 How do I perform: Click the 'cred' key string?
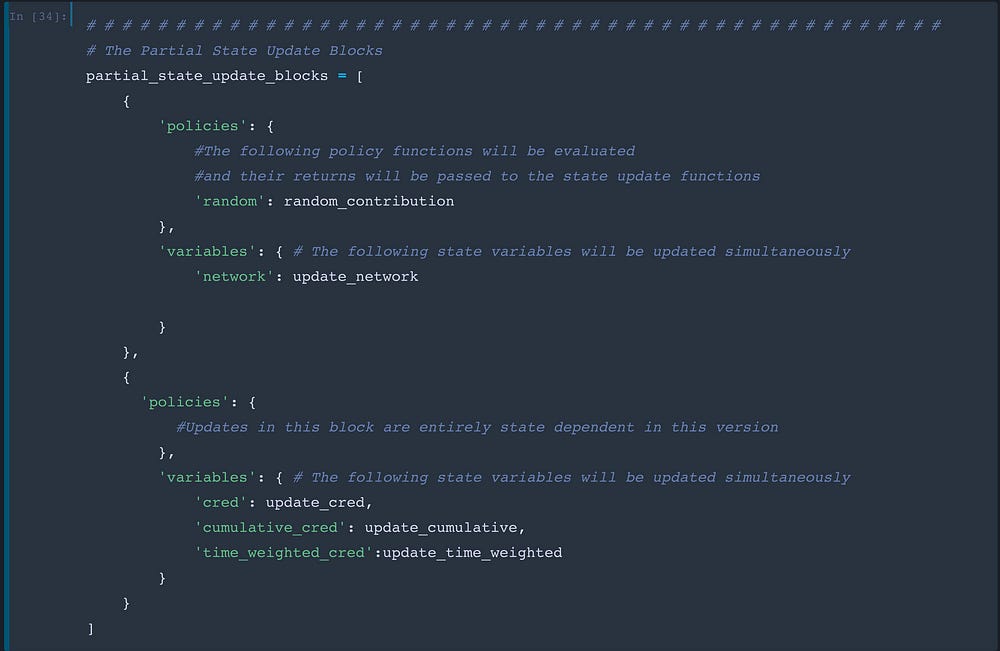(221, 502)
